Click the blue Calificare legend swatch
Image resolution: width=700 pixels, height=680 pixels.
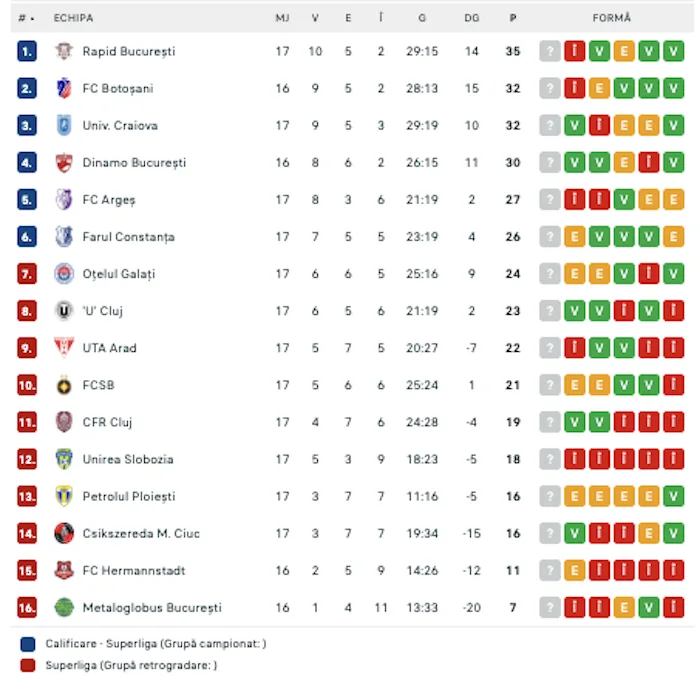tap(28, 644)
